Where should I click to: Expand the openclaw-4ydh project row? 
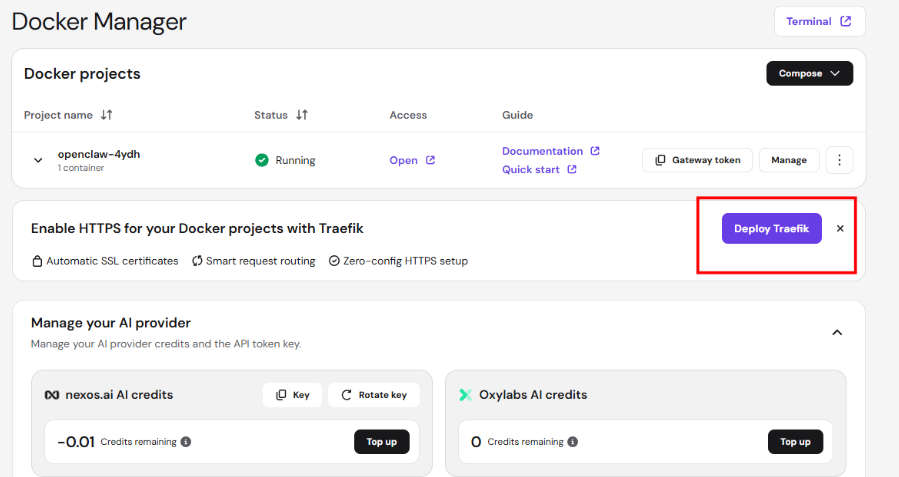coord(38,160)
